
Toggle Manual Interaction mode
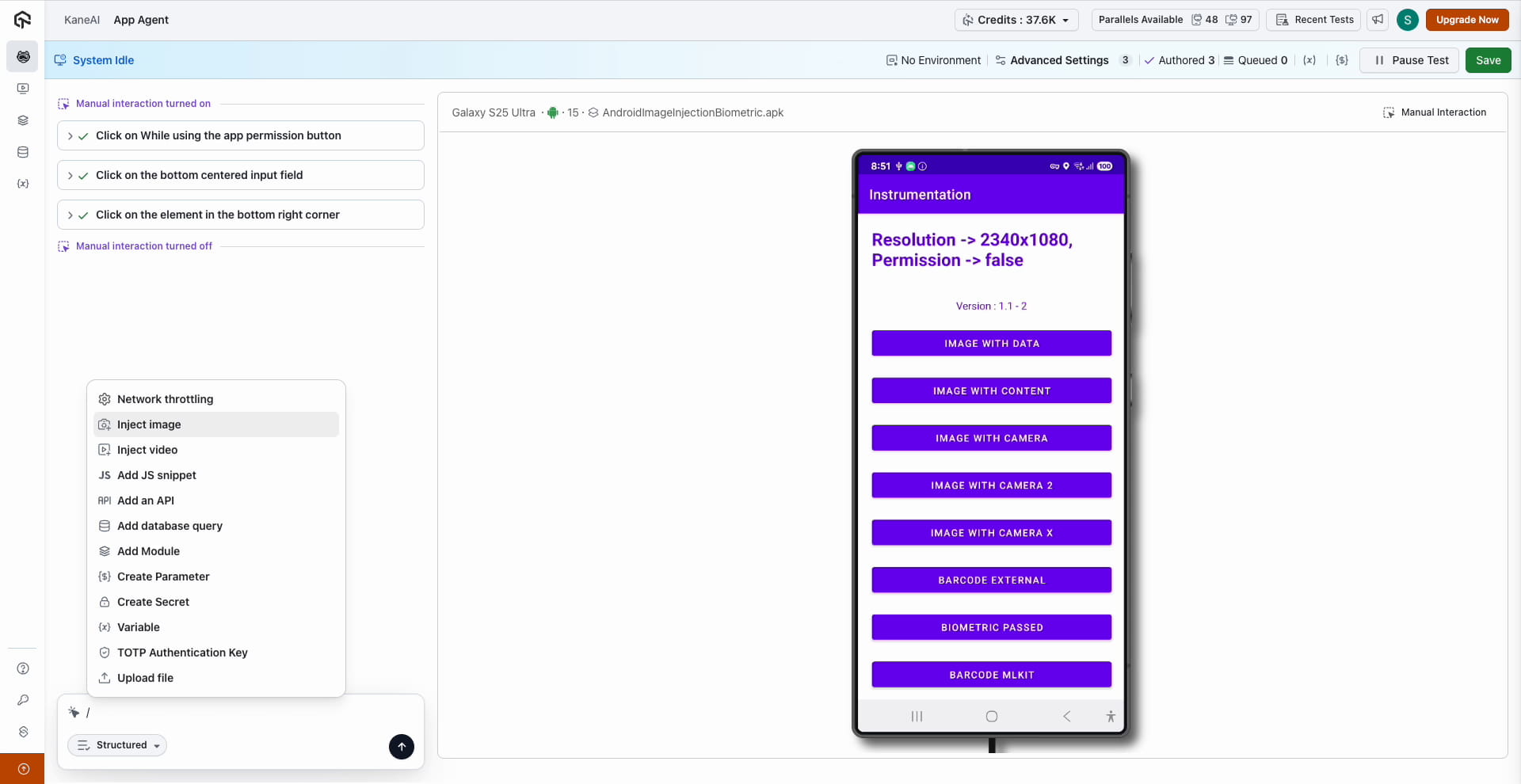(1435, 112)
